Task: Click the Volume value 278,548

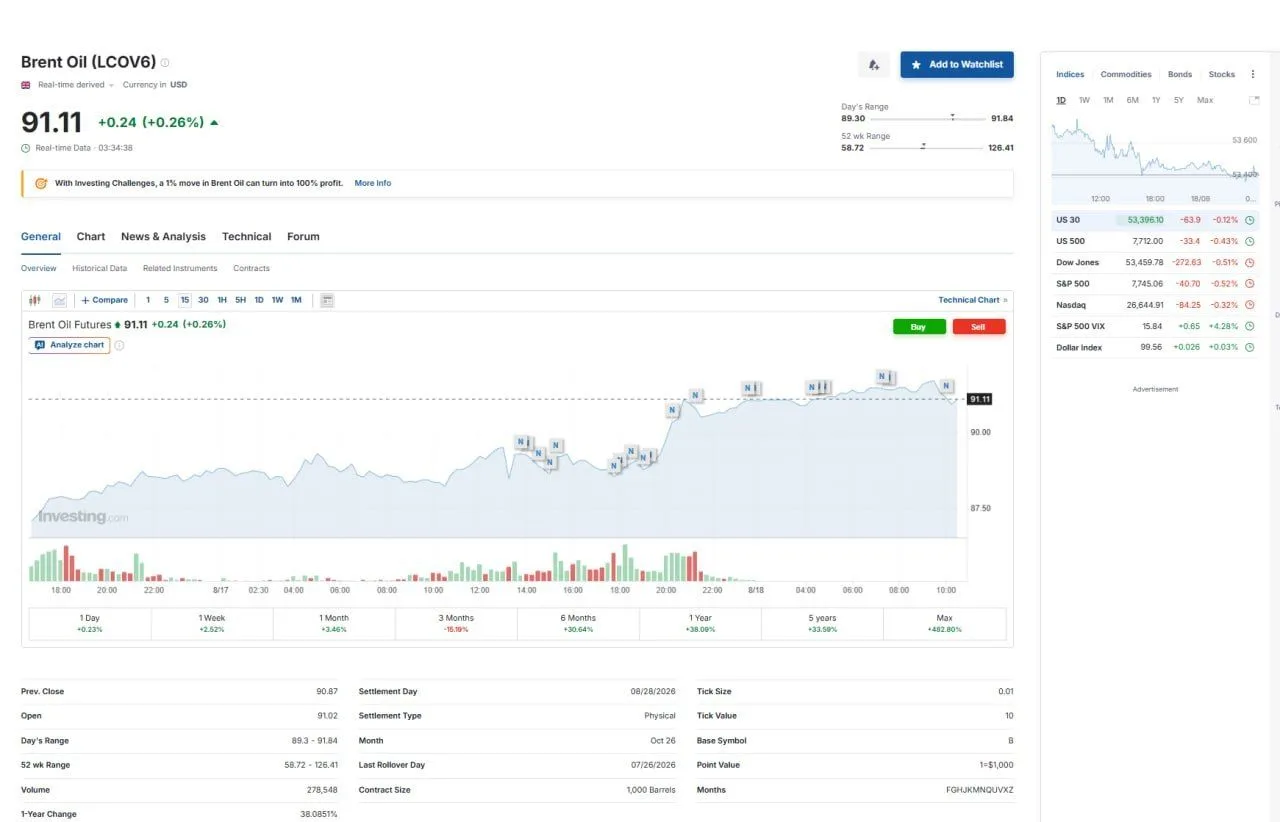Action: click(322, 790)
